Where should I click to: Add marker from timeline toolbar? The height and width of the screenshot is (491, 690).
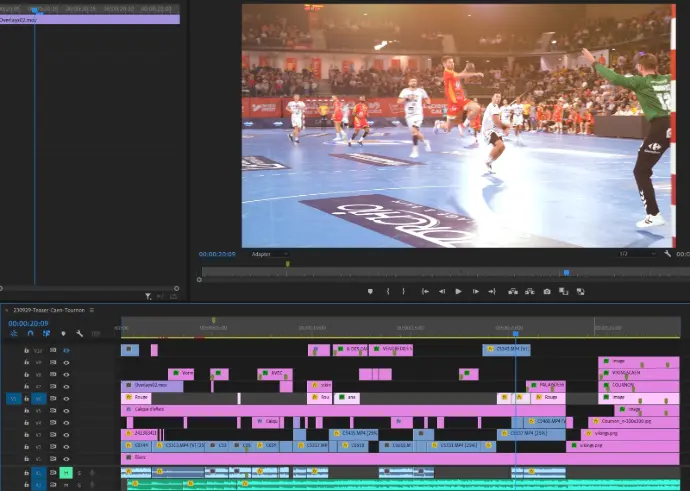click(63, 333)
